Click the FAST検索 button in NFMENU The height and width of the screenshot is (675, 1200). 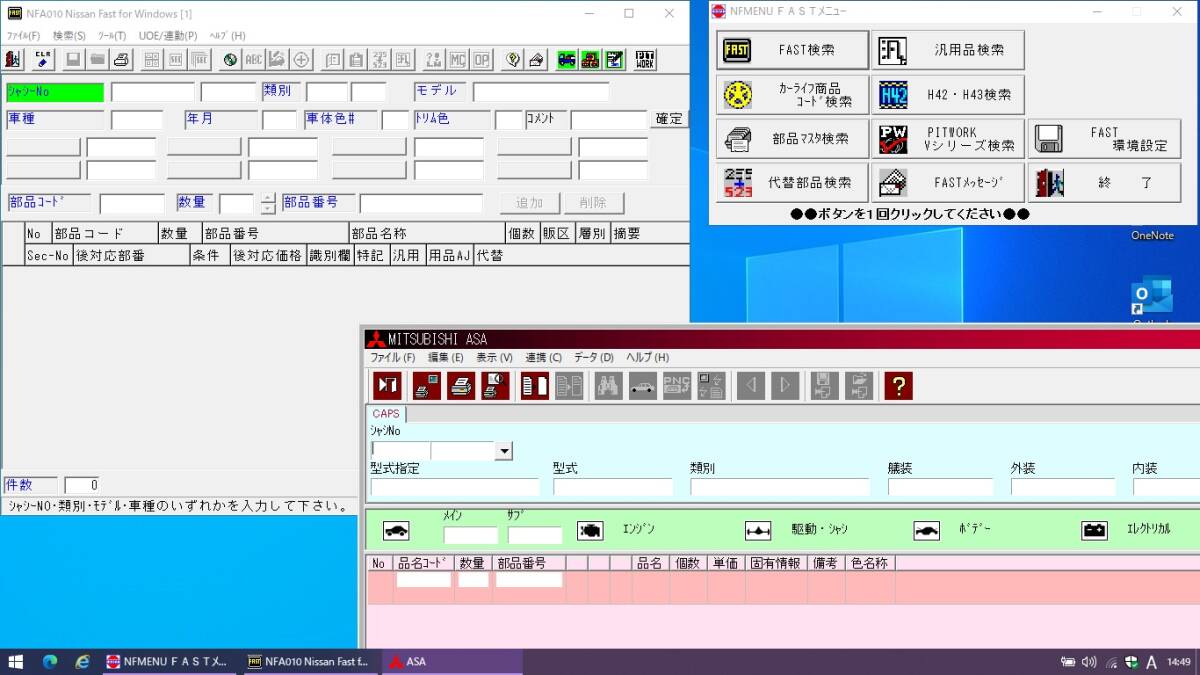coord(792,50)
